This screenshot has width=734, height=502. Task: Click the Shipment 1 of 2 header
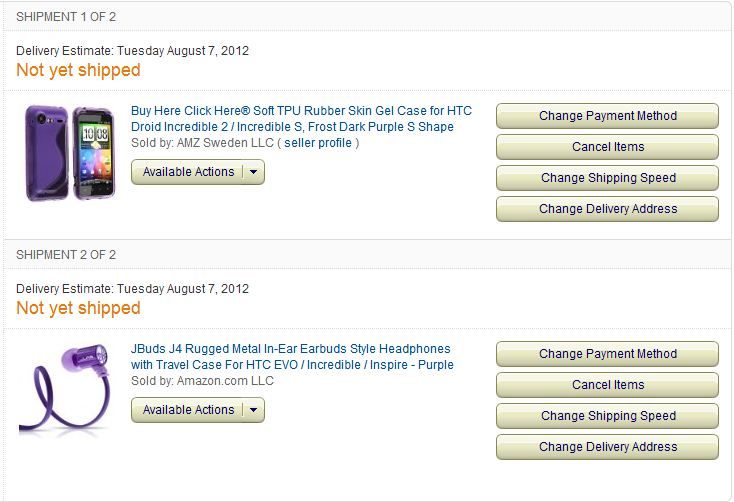(x=66, y=17)
